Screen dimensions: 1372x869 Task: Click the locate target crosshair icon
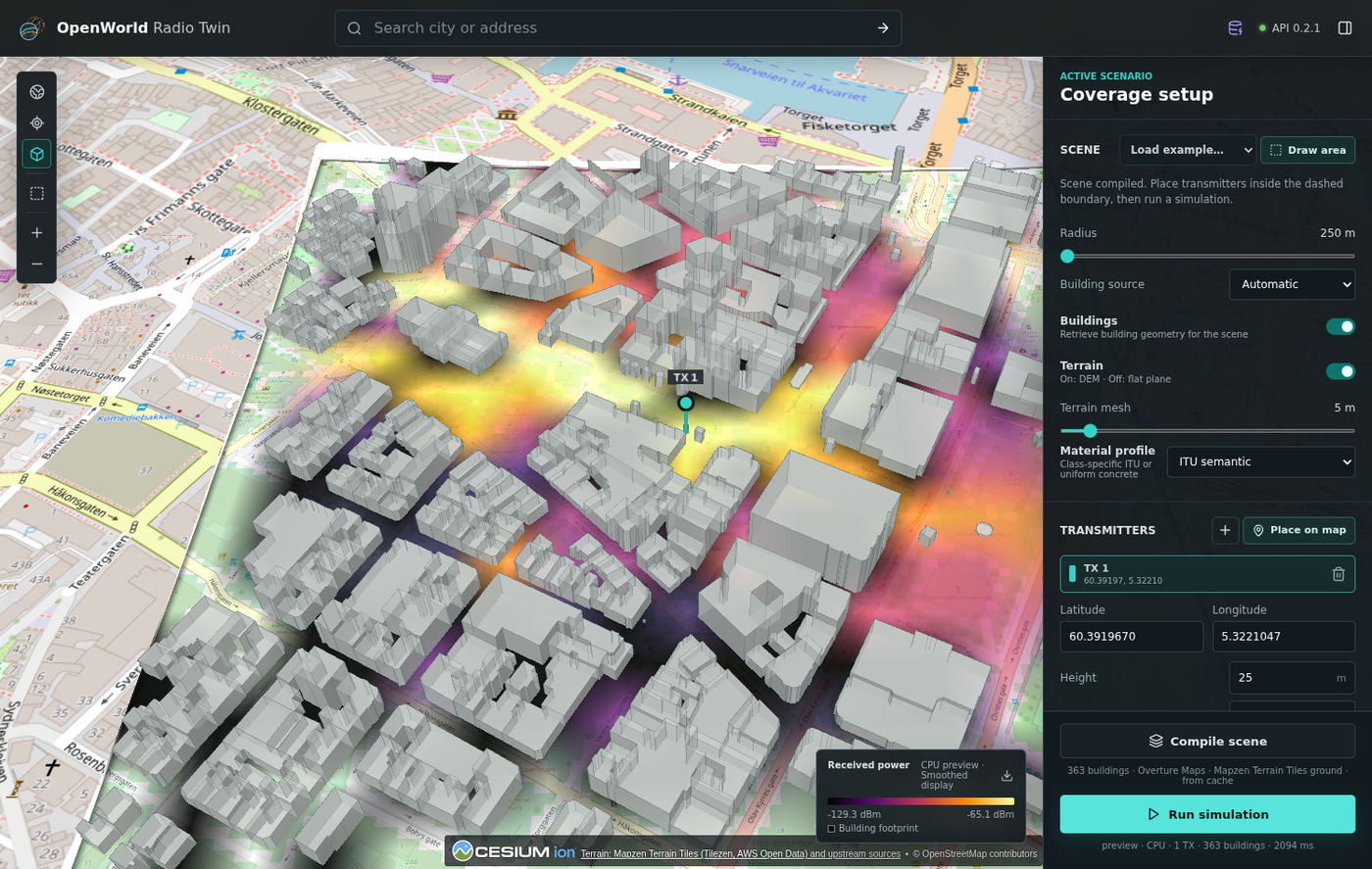pyautogui.click(x=37, y=123)
